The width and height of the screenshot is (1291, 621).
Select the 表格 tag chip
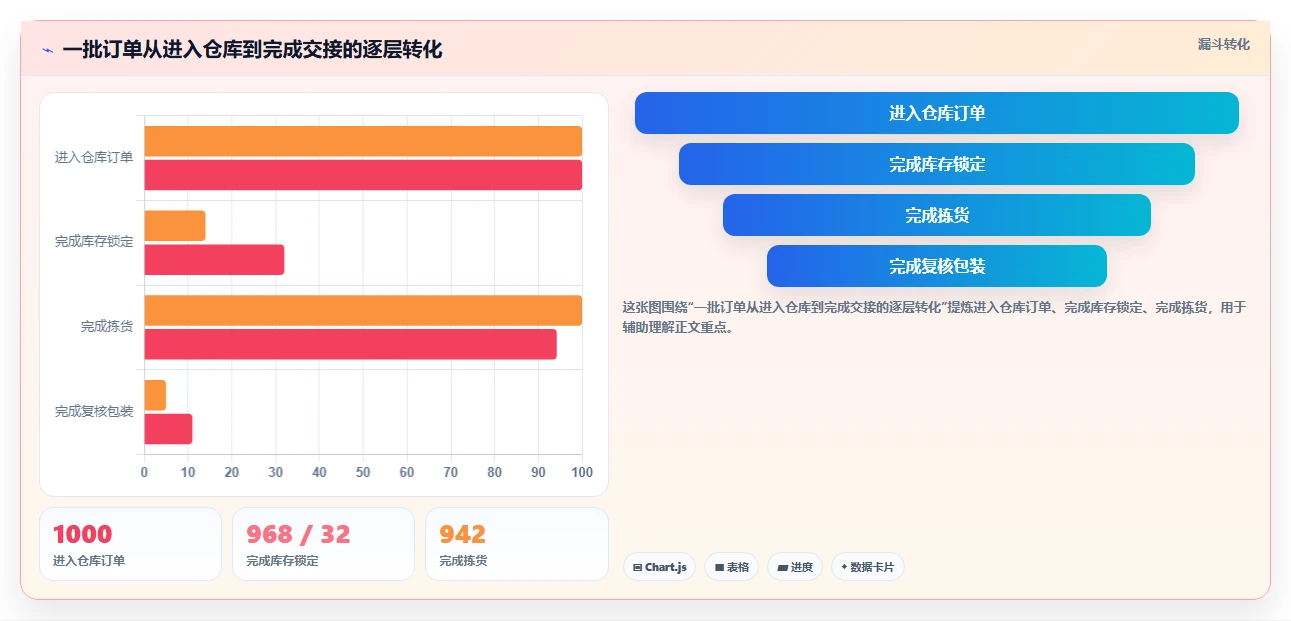click(732, 567)
